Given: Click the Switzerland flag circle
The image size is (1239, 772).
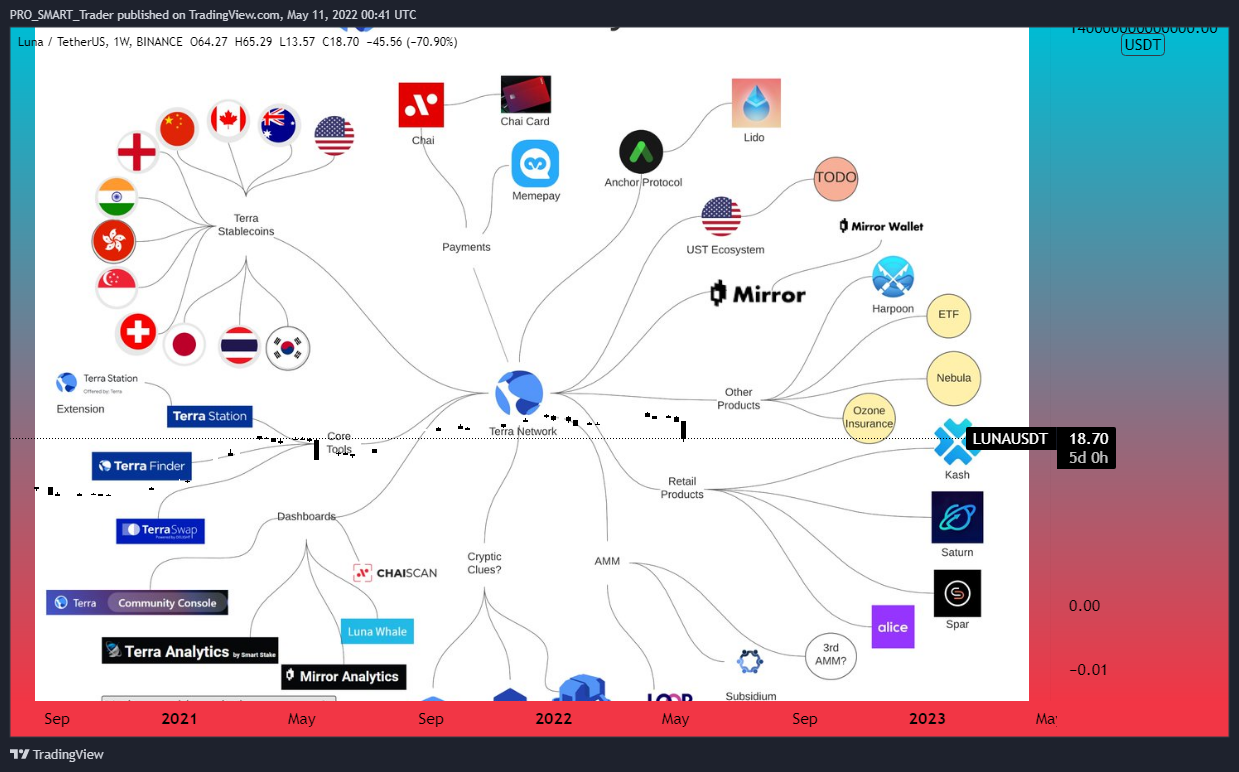Looking at the screenshot, I should (x=137, y=333).
